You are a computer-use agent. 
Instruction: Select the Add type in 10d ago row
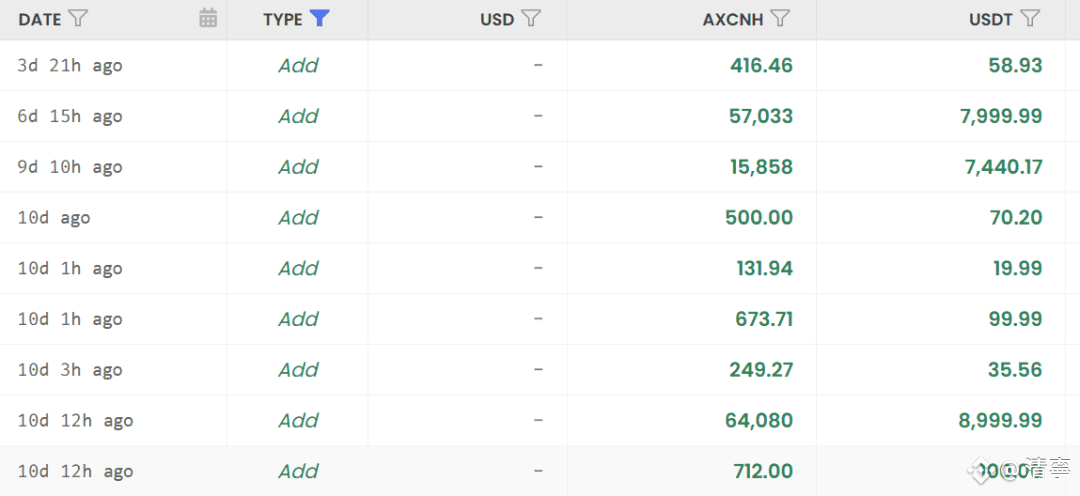298,218
